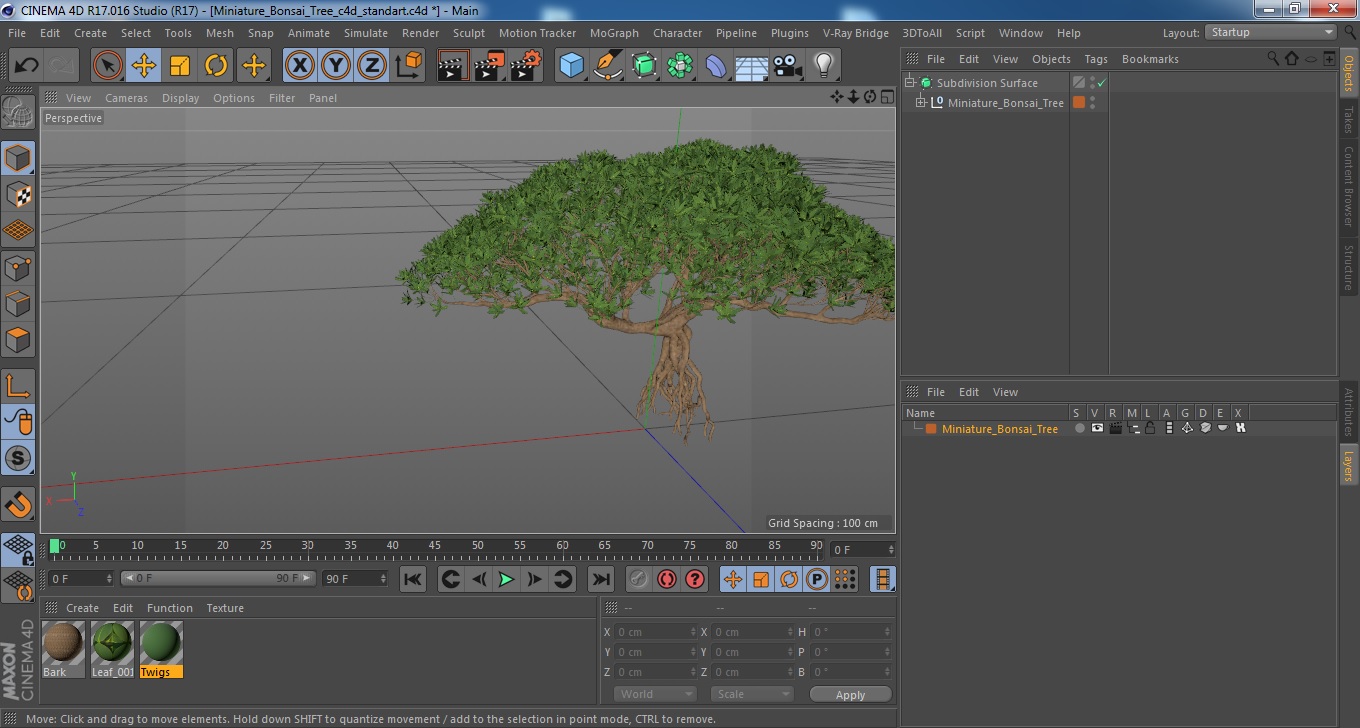1360x728 pixels.
Task: Activate the Scale tool
Action: (180, 66)
